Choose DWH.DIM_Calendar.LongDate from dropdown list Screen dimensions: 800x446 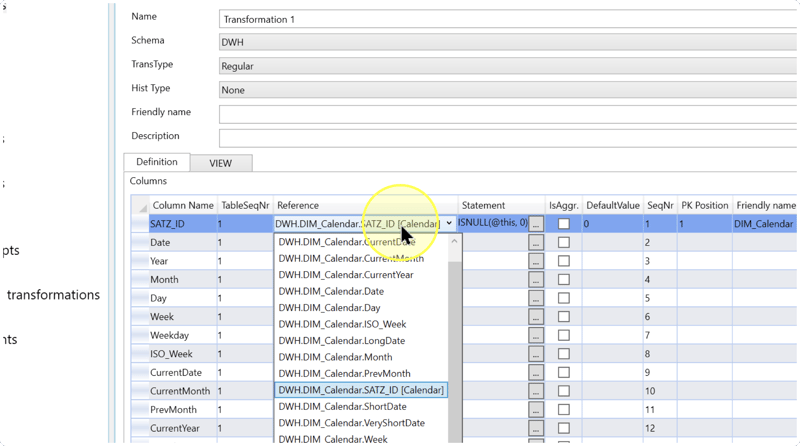pos(361,340)
